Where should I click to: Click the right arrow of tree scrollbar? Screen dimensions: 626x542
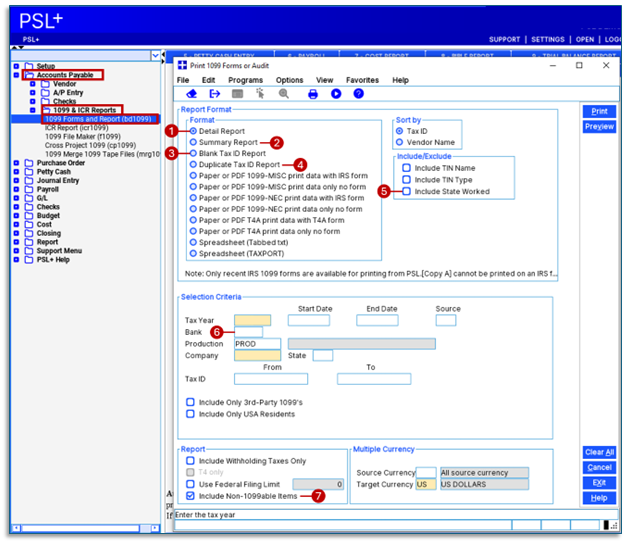tap(155, 528)
